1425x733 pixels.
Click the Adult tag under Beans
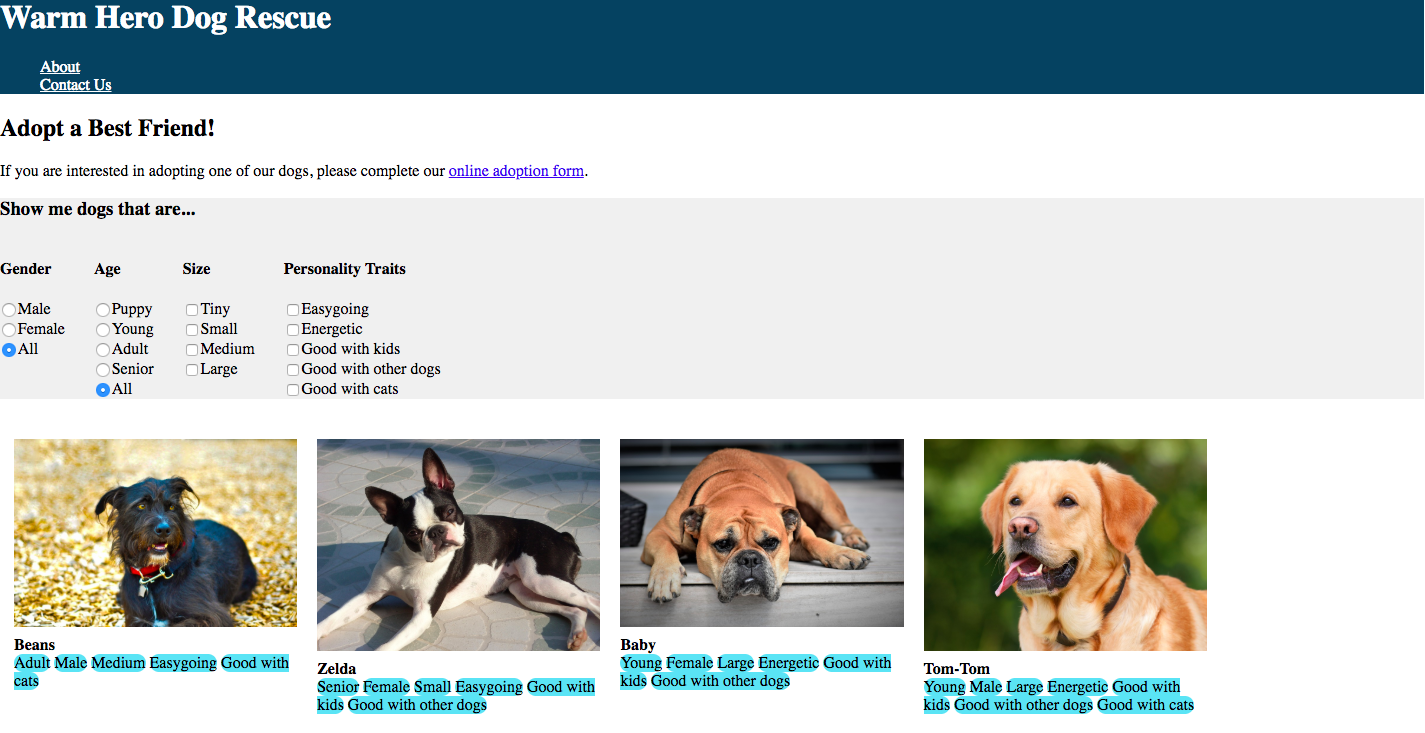coord(32,663)
